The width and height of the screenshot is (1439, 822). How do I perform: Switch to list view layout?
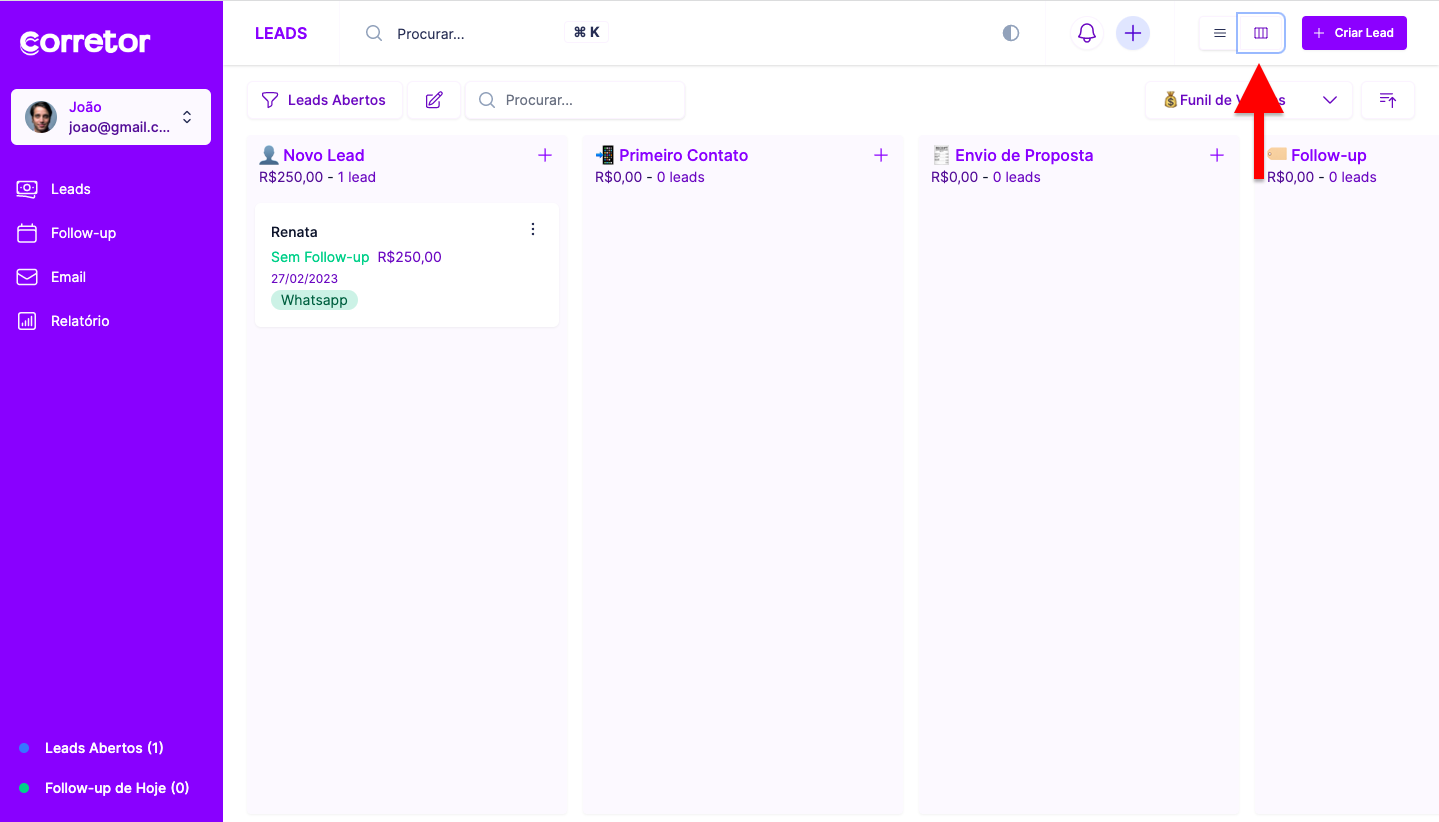pos(1219,33)
